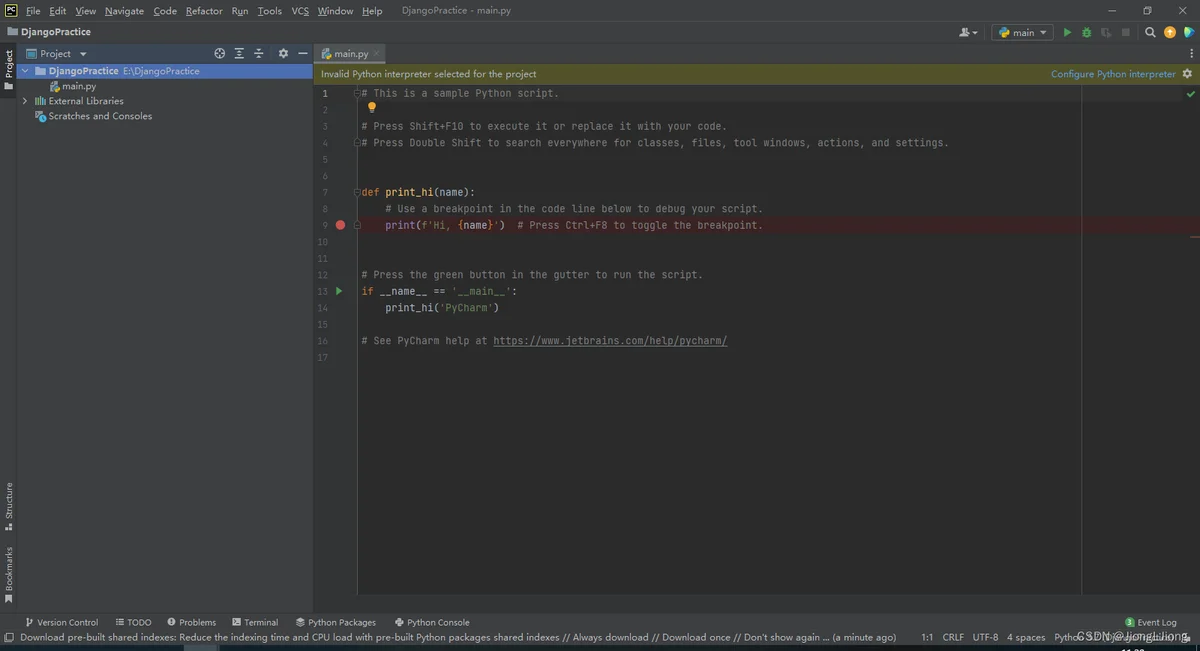Hide the Project panel with minus icon
The image size is (1200, 651).
pos(302,53)
